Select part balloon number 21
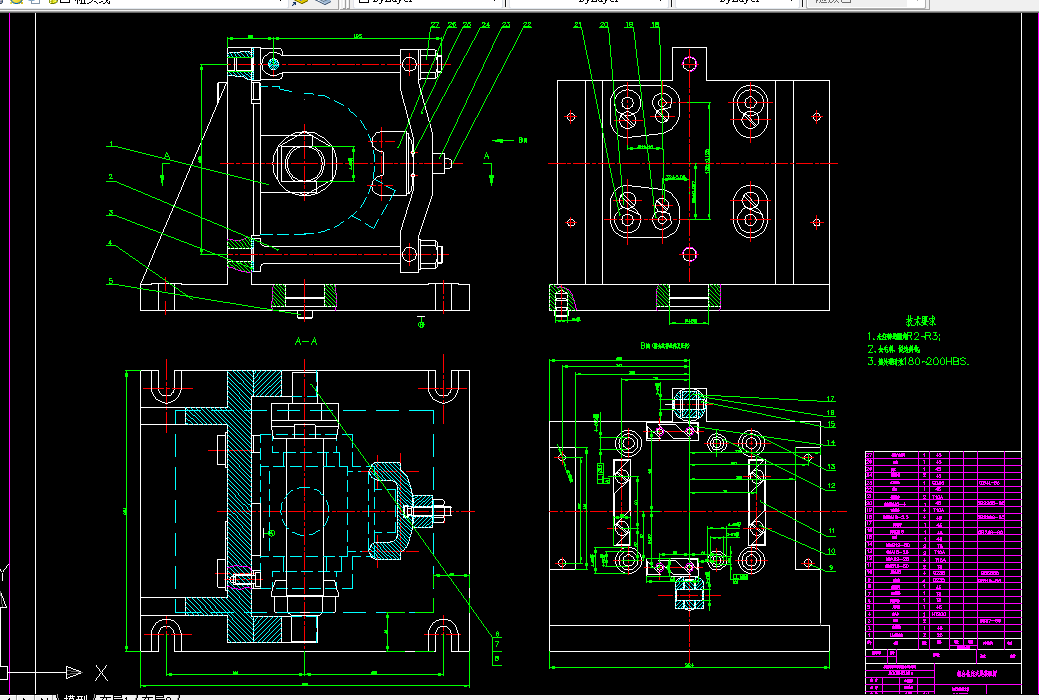 [578, 25]
